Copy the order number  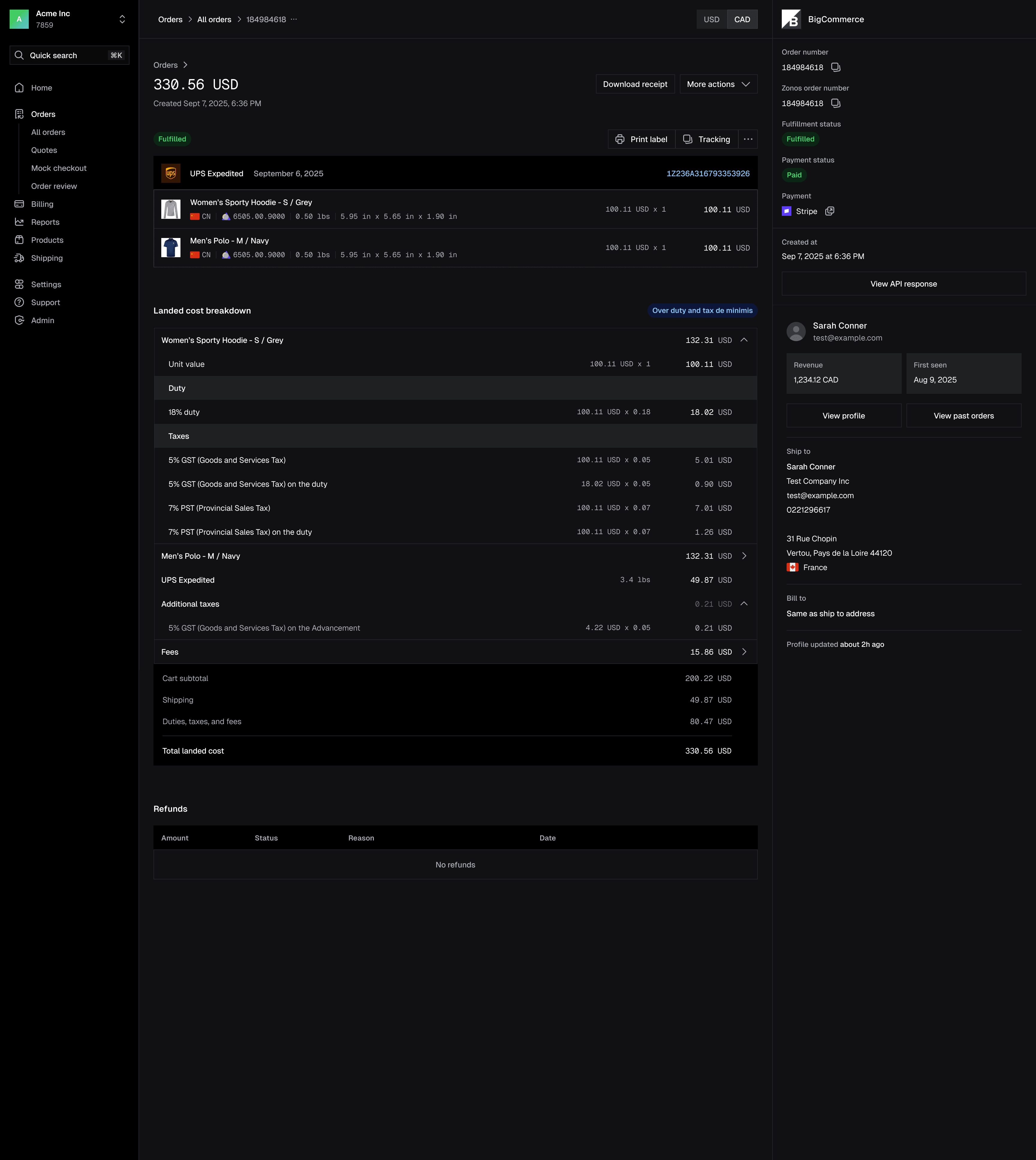click(836, 67)
